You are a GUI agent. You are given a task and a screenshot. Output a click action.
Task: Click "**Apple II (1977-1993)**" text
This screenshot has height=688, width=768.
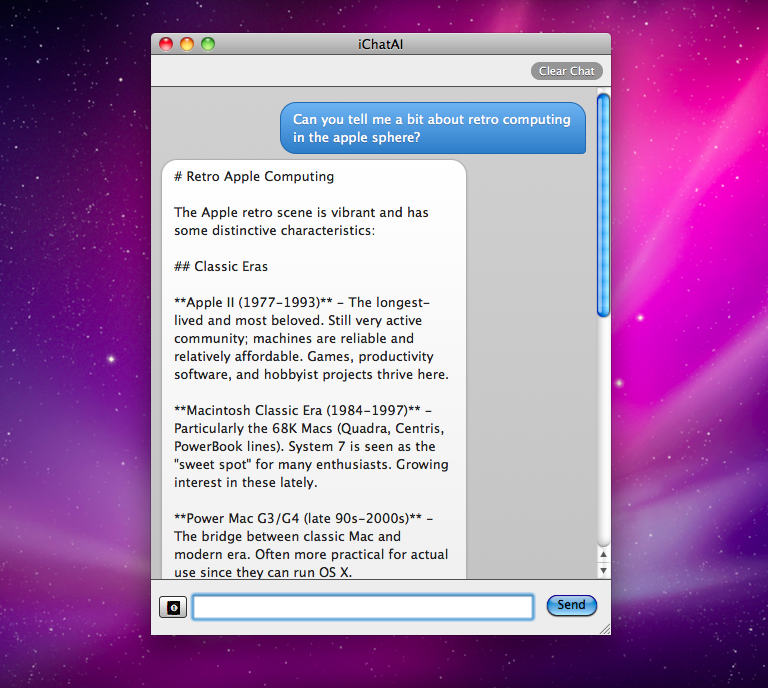[x=253, y=302]
